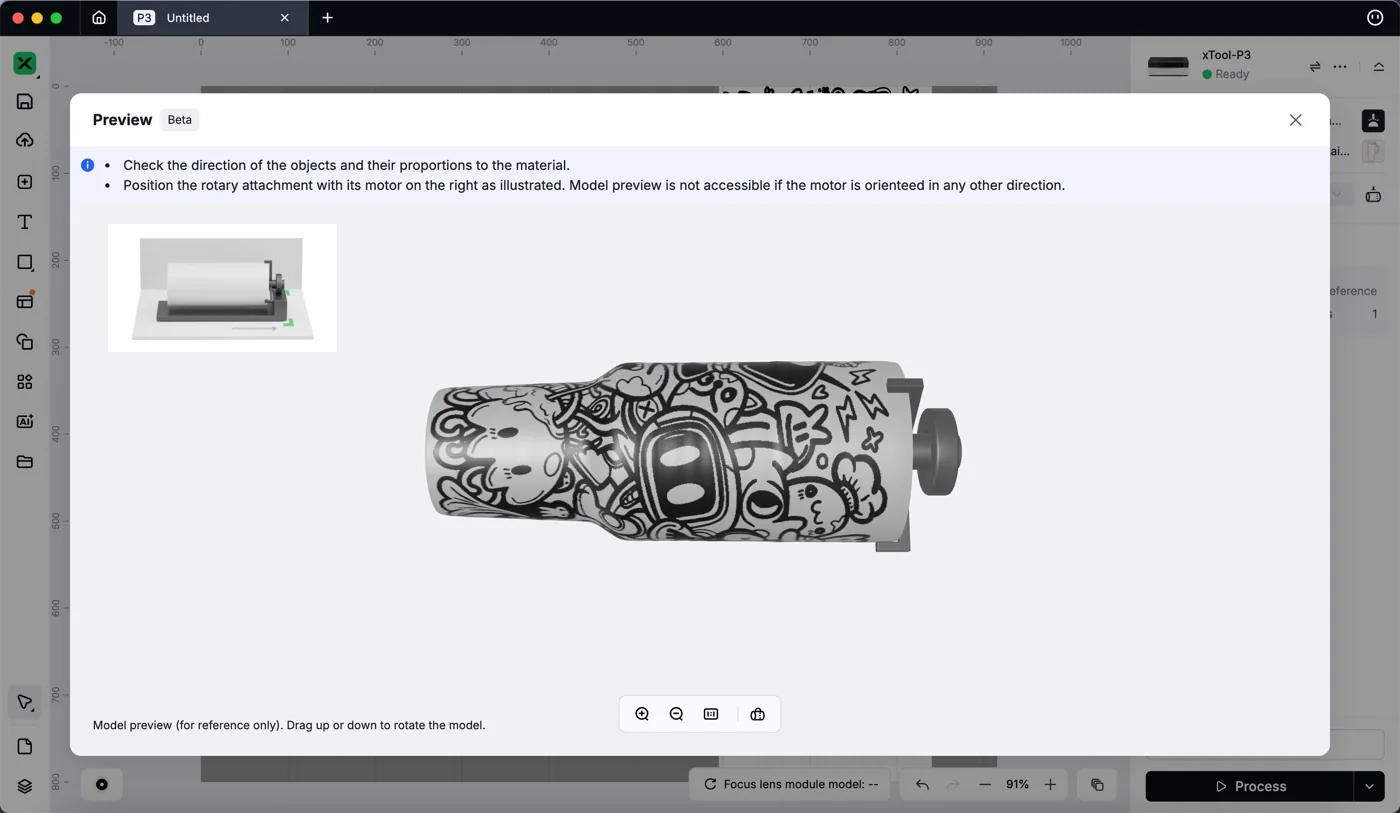Click the rotary setup illustration thumbnail
Screen dimensions: 1400x813
(222, 288)
